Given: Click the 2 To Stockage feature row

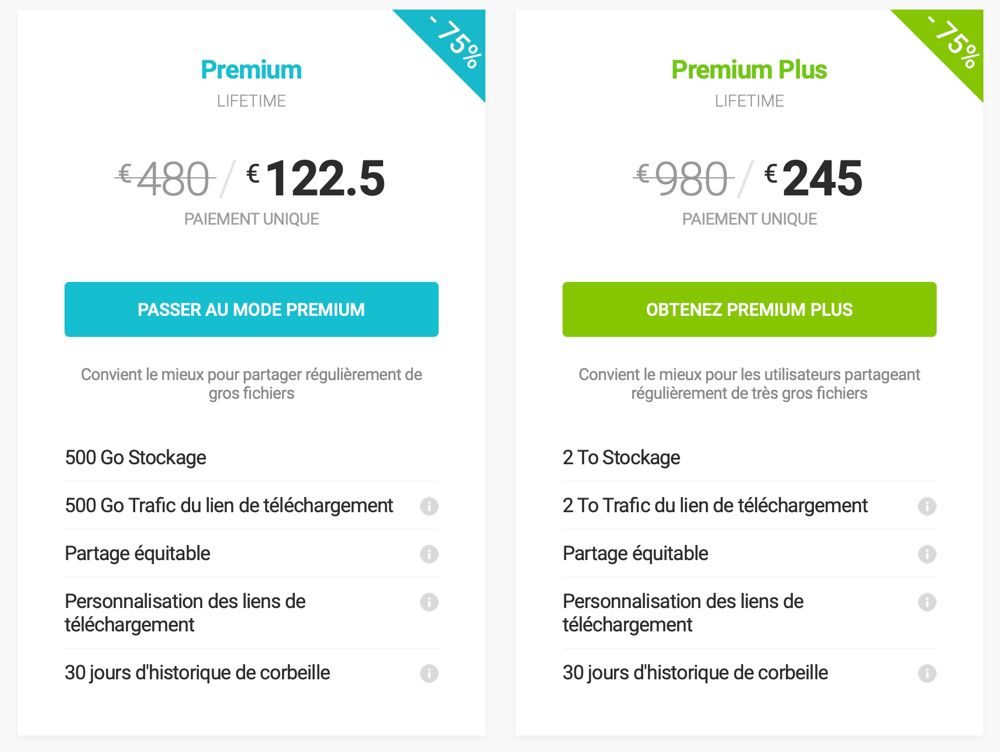Looking at the screenshot, I should tap(749, 457).
